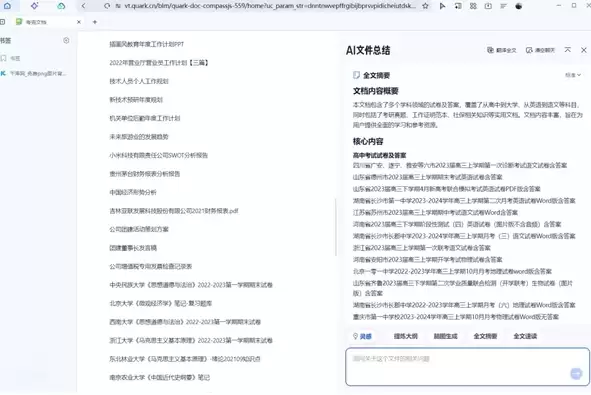591x395 pixels.
Task: Click the 翻译全文 translate icon button
Action: (x=502, y=50)
